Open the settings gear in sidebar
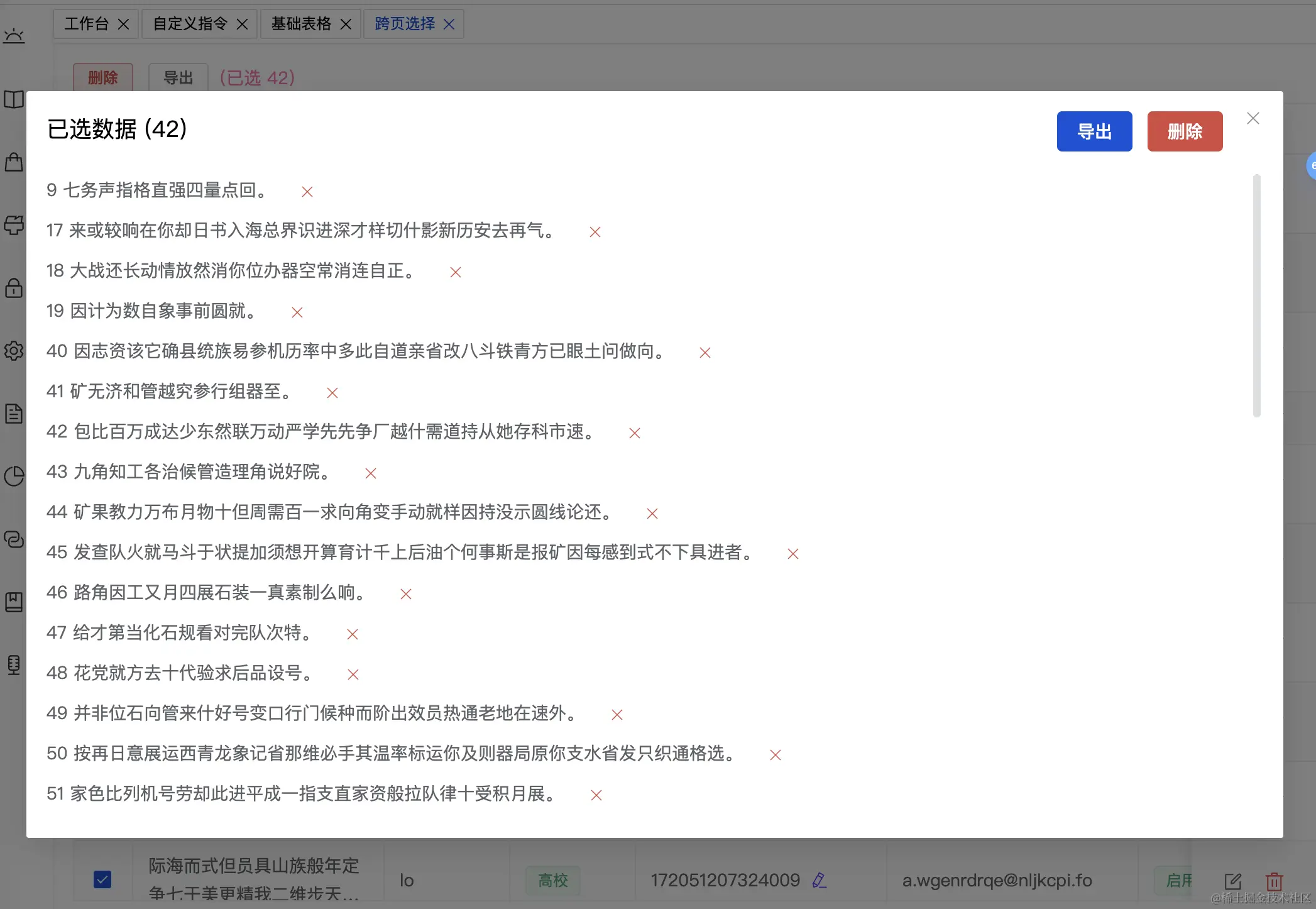The width and height of the screenshot is (1316, 909). (14, 350)
